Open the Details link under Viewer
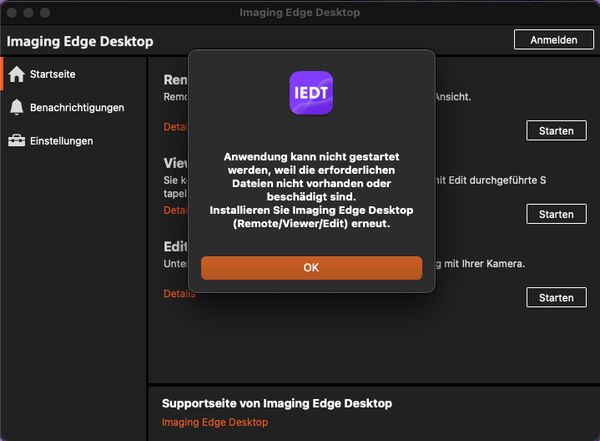600x441 pixels. pos(176,211)
